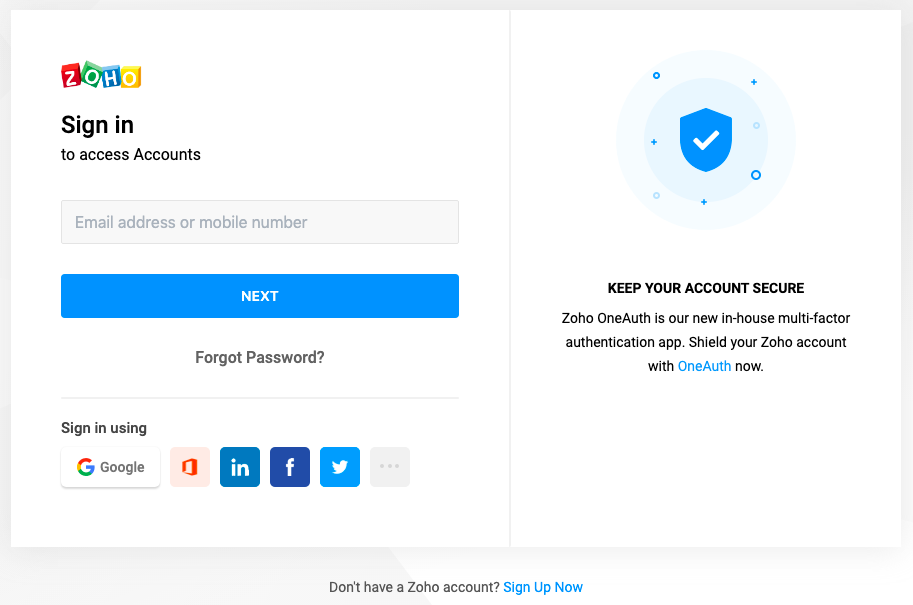This screenshot has width=913, height=605.
Task: Click the Zoho logo
Action: pyautogui.click(x=101, y=76)
